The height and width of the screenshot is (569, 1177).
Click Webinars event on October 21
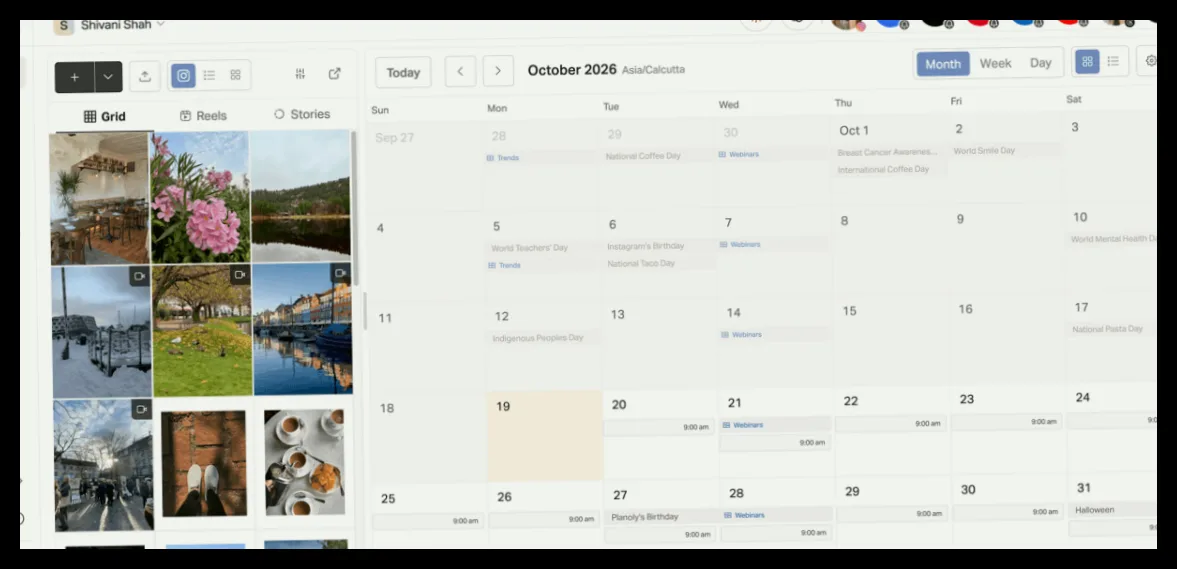743,425
